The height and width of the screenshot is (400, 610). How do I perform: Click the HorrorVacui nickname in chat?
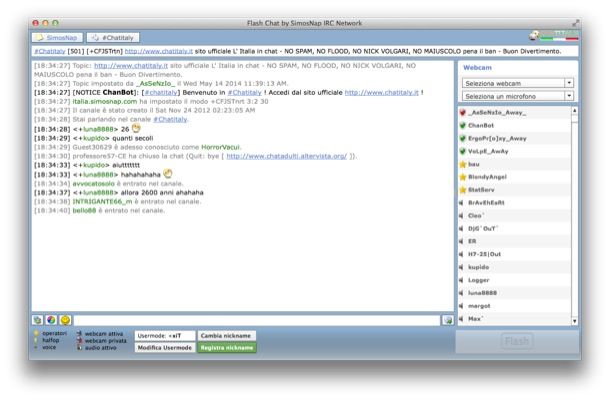[221, 147]
